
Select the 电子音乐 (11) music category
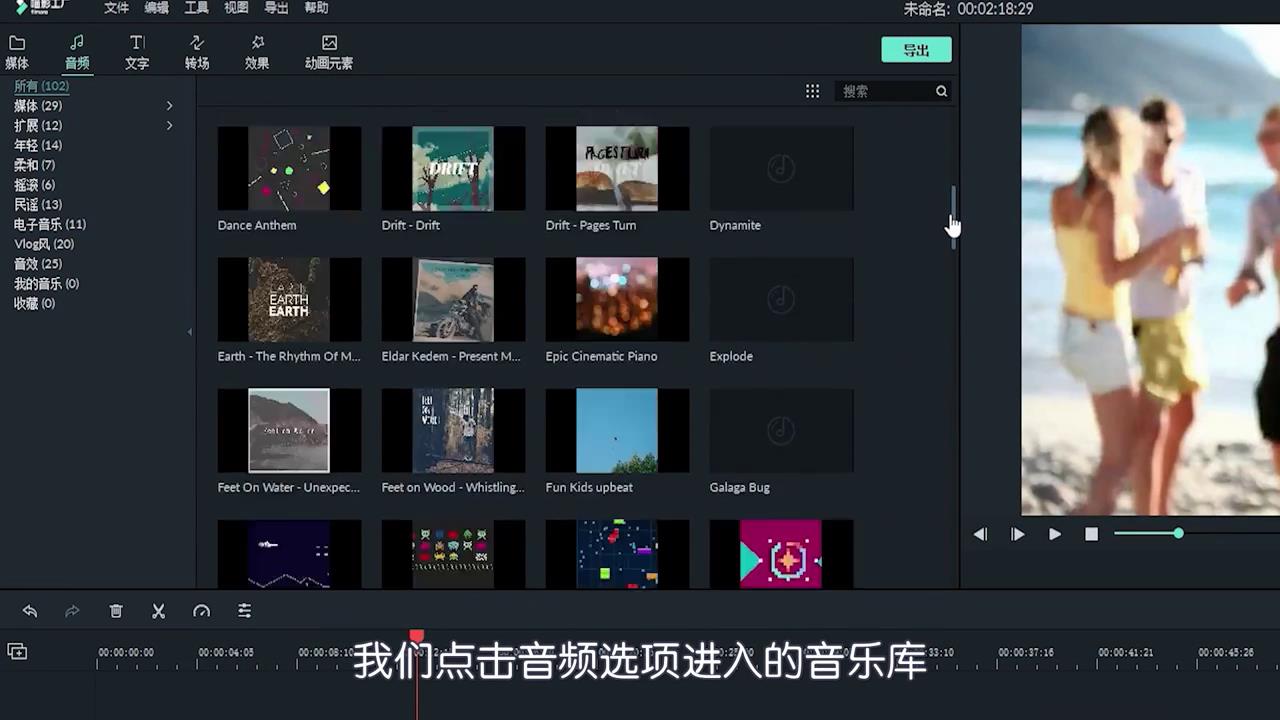coord(49,224)
